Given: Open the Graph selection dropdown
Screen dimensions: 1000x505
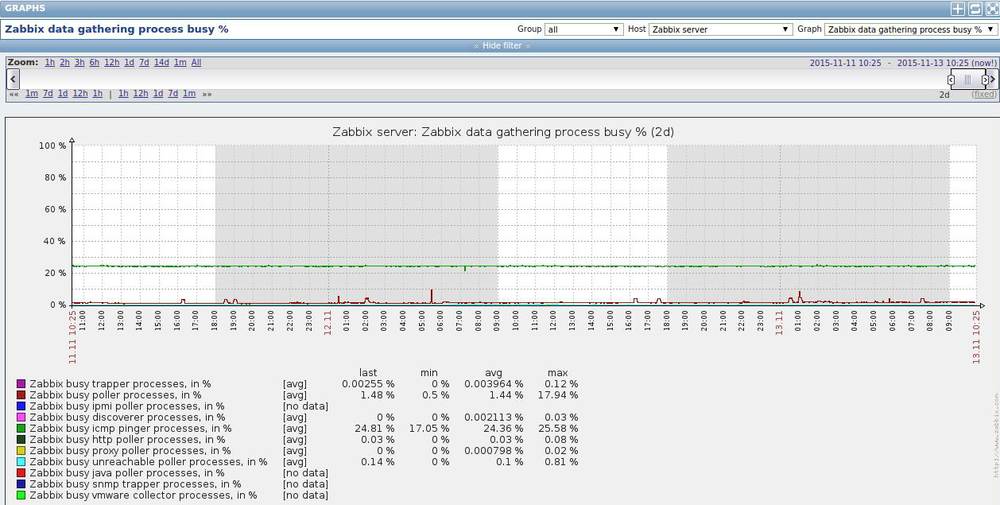Looking at the screenshot, I should click(x=910, y=29).
